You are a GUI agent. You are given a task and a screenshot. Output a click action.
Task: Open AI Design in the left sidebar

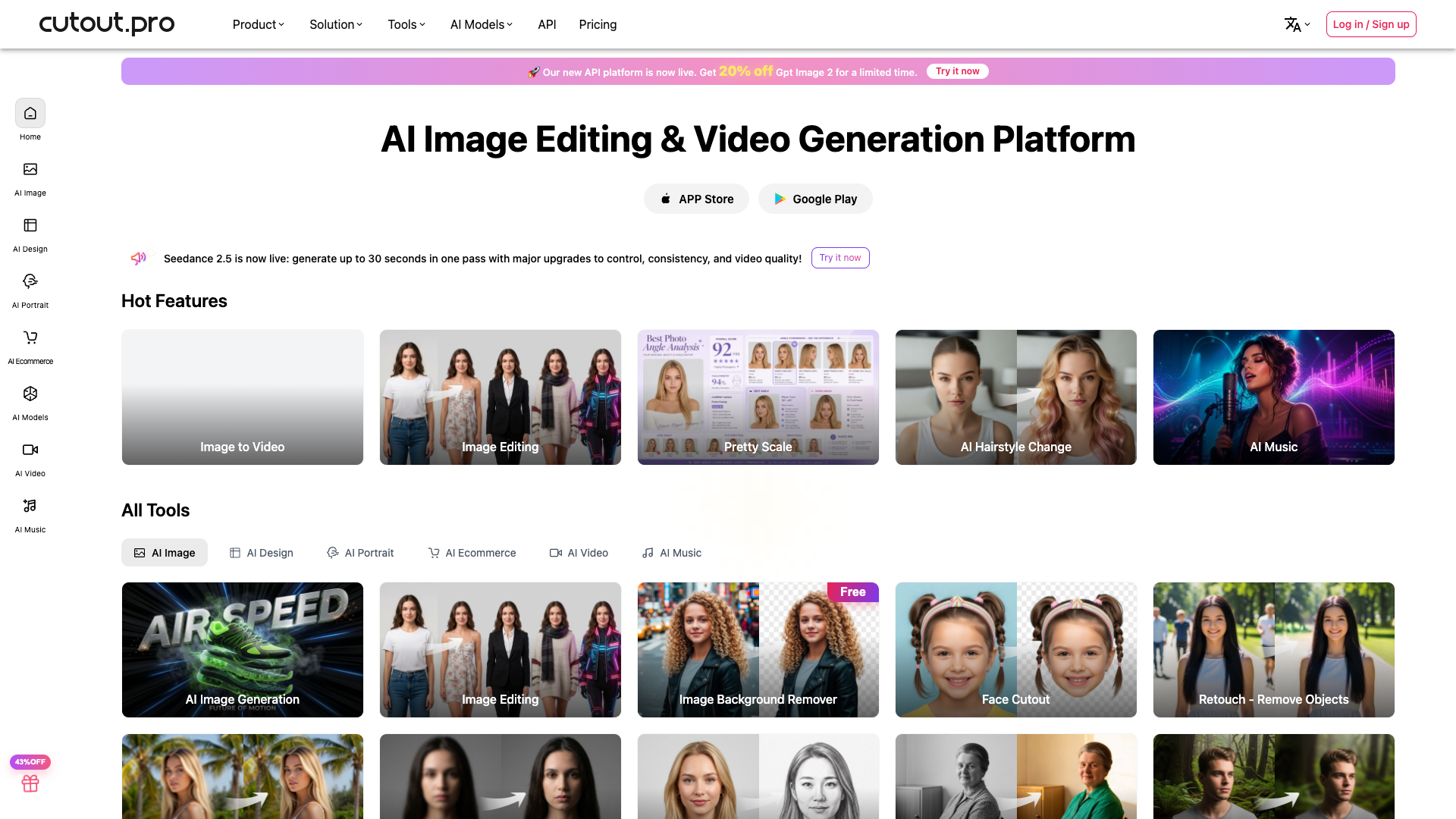pyautogui.click(x=30, y=234)
